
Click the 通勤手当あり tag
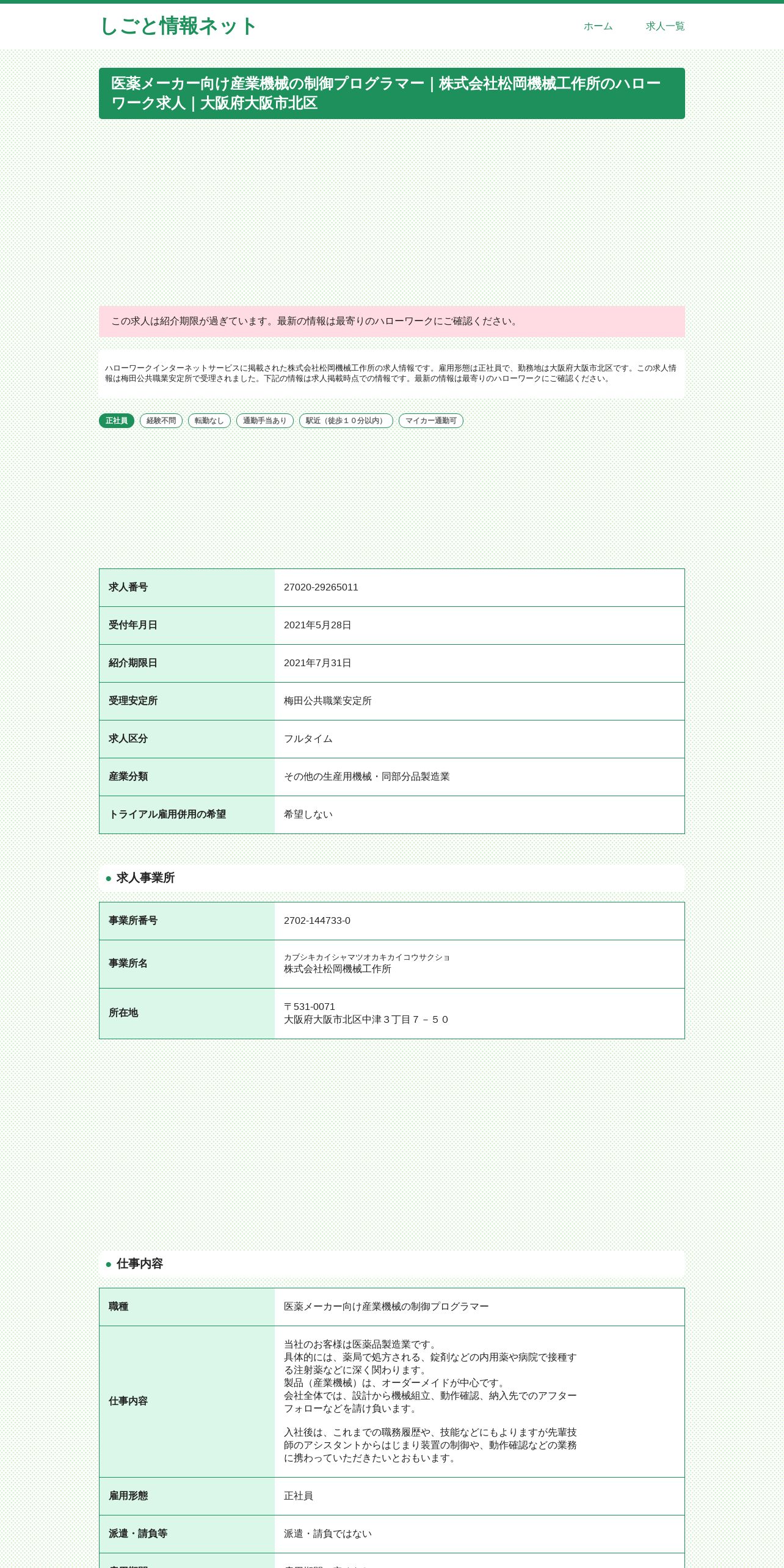click(265, 421)
